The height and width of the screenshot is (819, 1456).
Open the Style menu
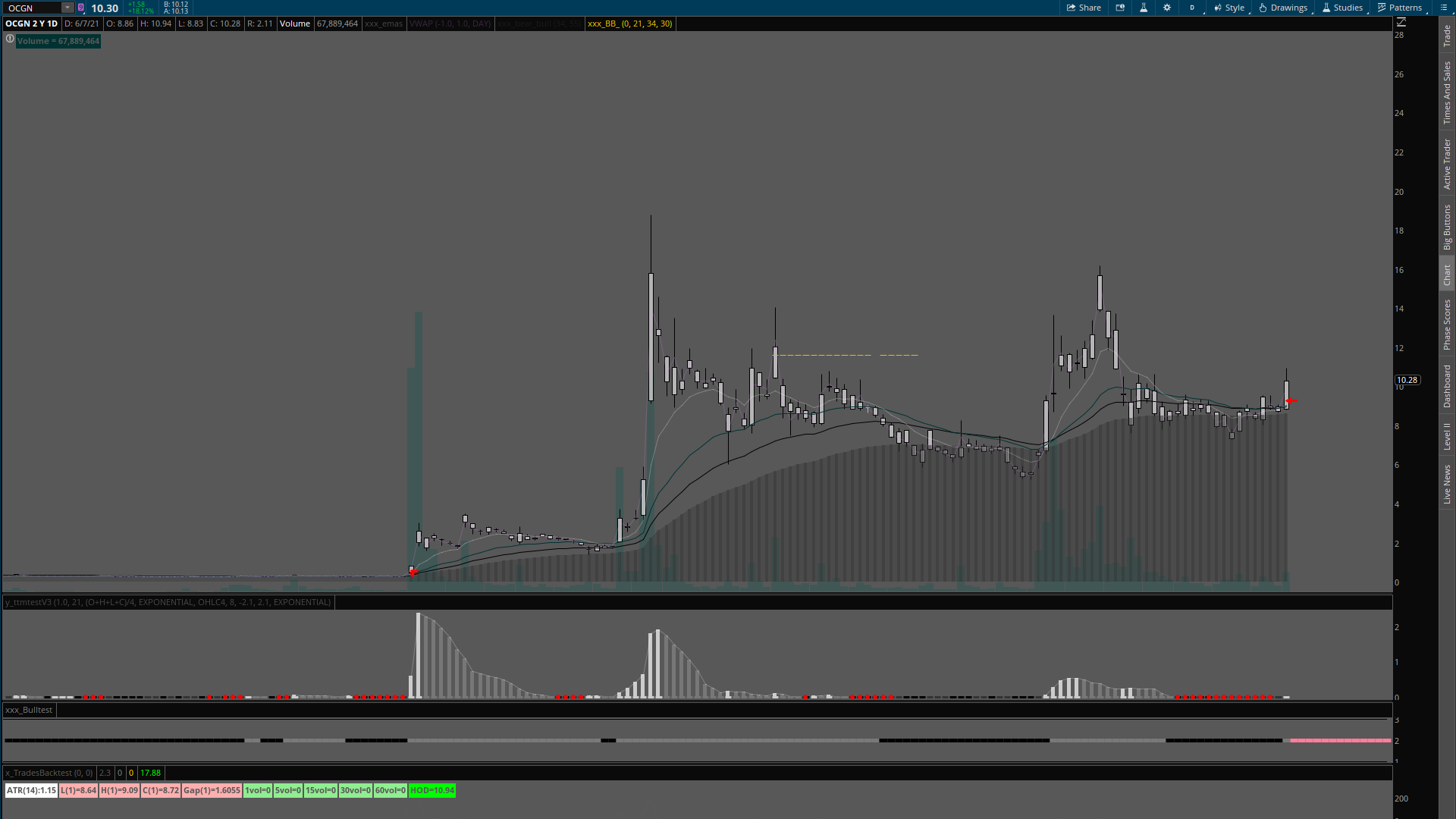tap(1229, 8)
